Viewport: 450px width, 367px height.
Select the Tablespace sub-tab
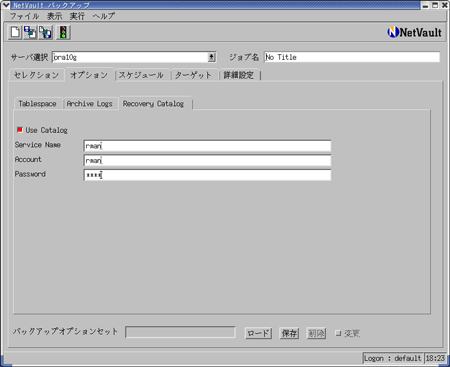[37, 104]
